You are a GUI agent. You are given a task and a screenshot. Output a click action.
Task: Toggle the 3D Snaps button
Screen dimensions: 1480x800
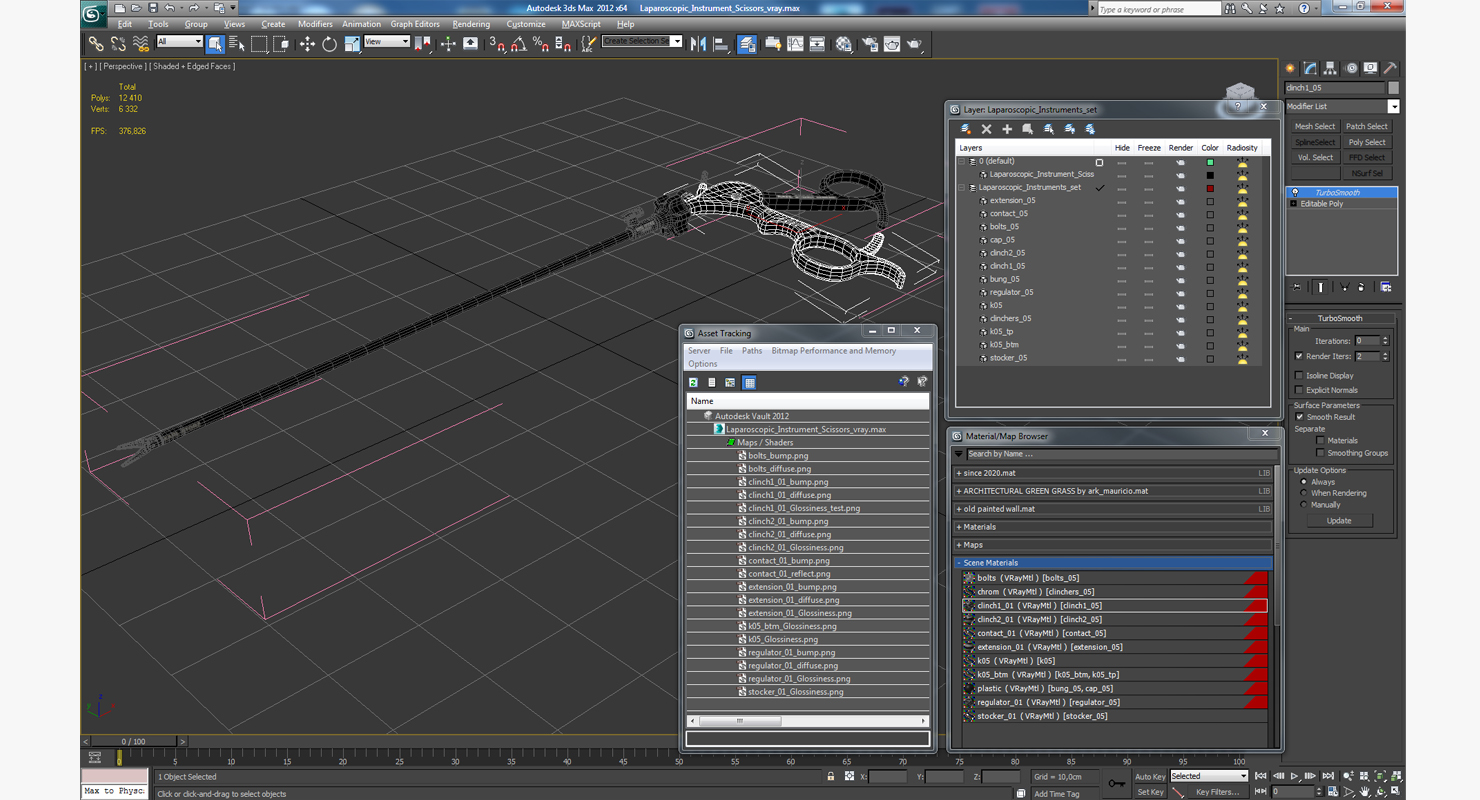(497, 44)
